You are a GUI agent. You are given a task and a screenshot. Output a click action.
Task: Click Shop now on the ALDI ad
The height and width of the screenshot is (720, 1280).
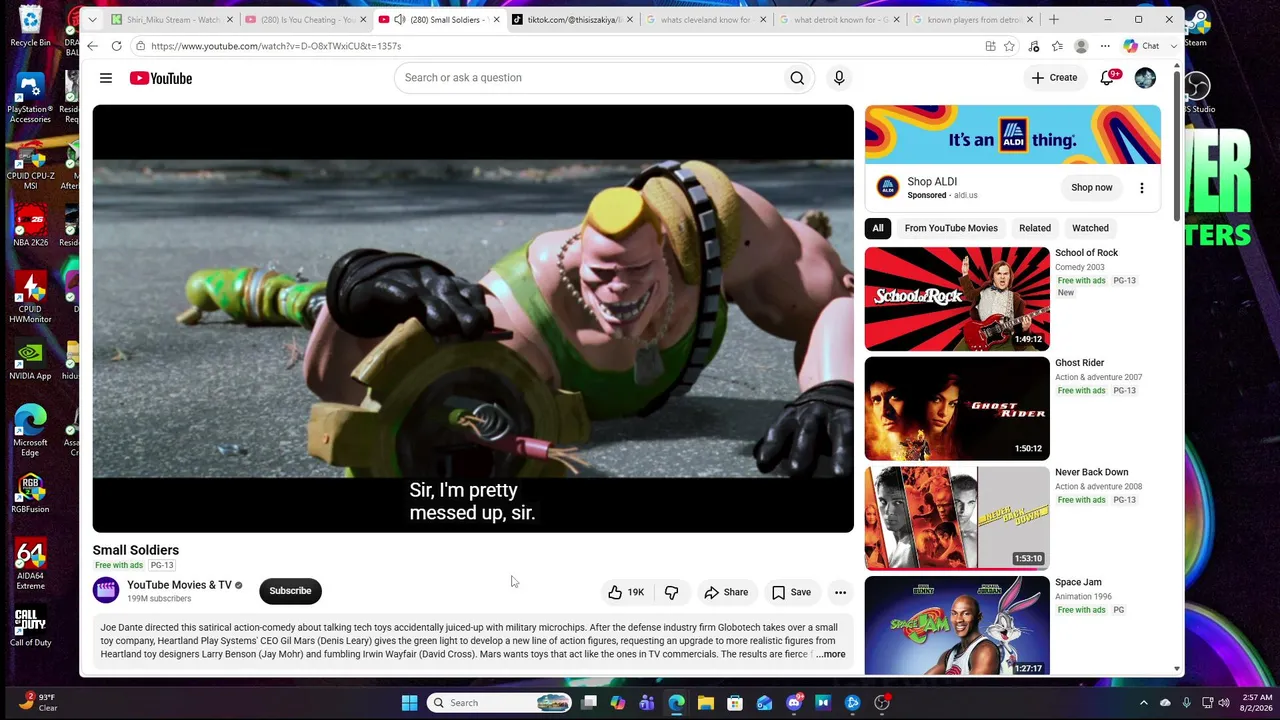point(1091,188)
